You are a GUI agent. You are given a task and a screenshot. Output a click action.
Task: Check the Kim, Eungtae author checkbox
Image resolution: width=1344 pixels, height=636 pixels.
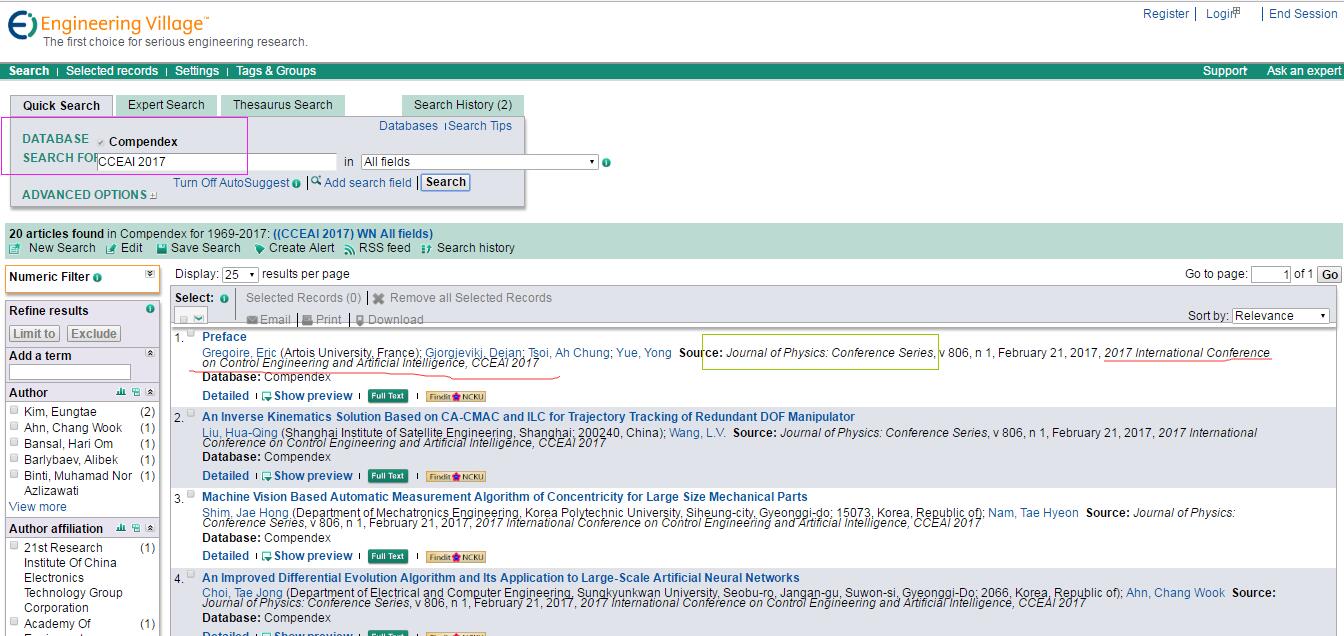14,411
